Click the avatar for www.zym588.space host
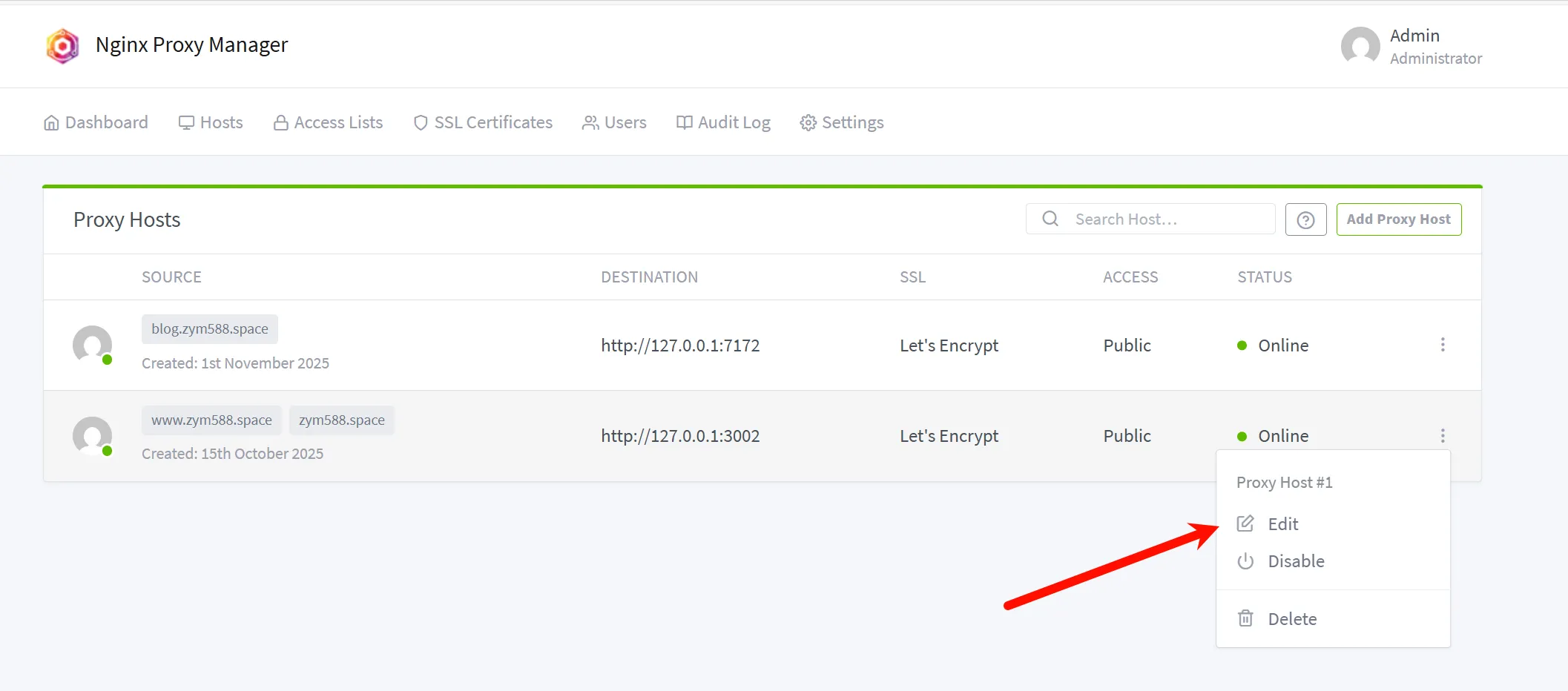The width and height of the screenshot is (1568, 691). [x=92, y=435]
